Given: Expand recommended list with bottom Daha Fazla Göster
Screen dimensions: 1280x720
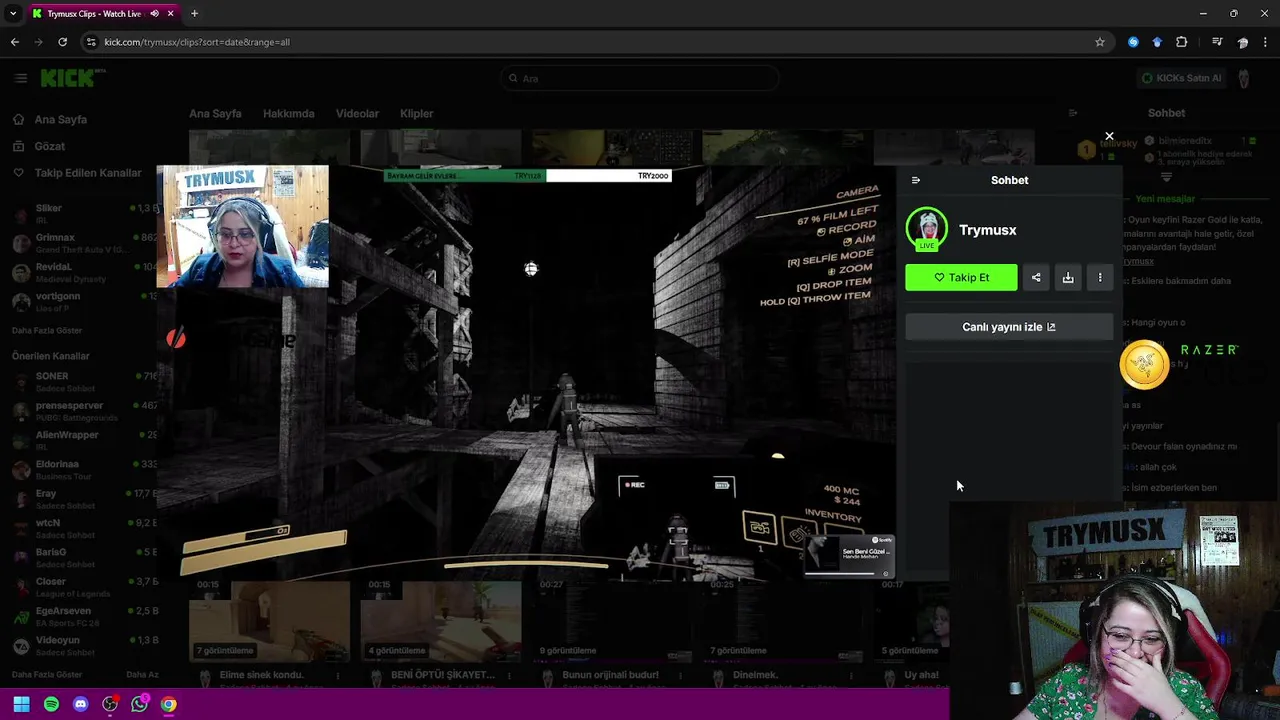Looking at the screenshot, I should pos(47,675).
